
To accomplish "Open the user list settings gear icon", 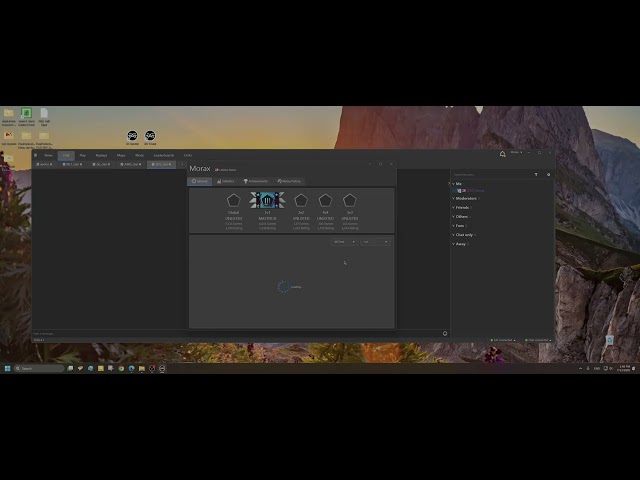I will 548,175.
